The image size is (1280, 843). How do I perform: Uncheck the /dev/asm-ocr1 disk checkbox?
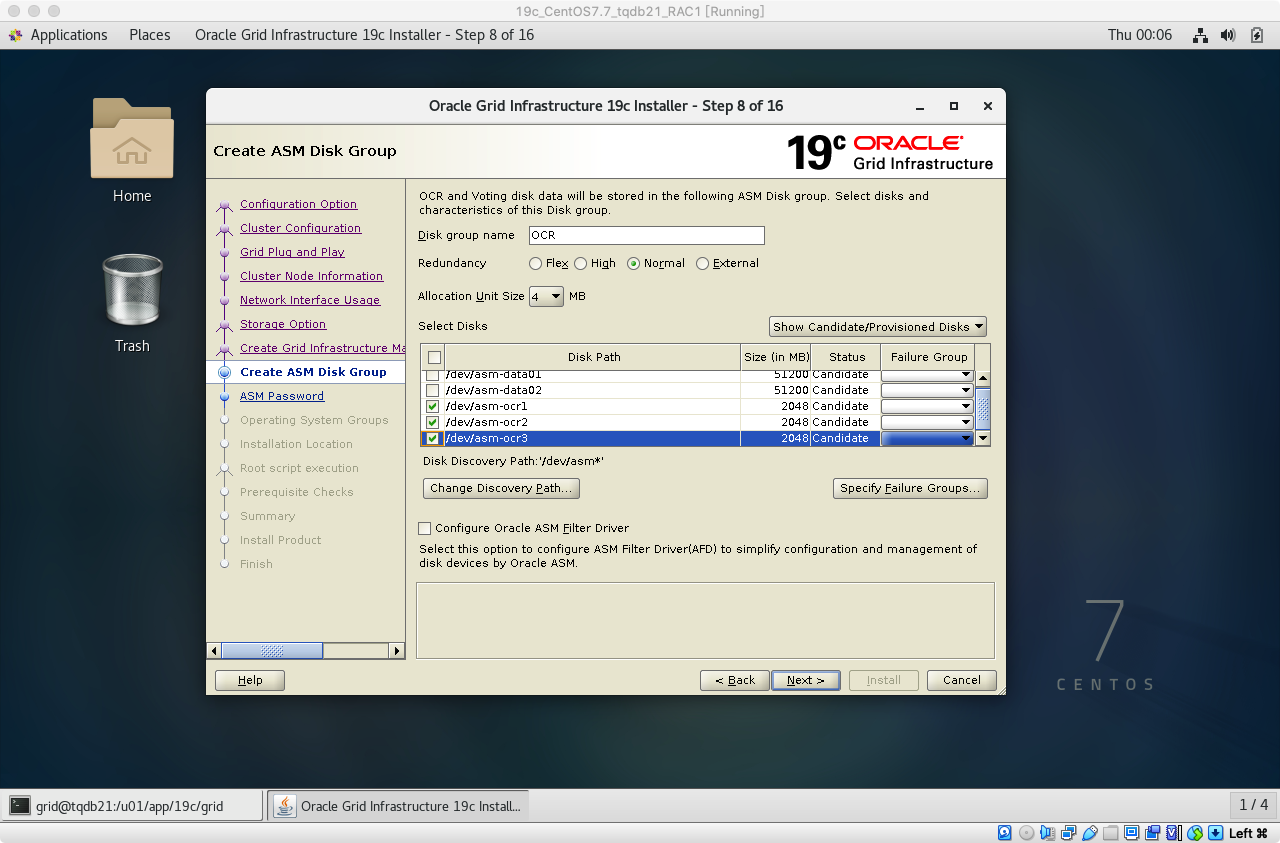[433, 406]
